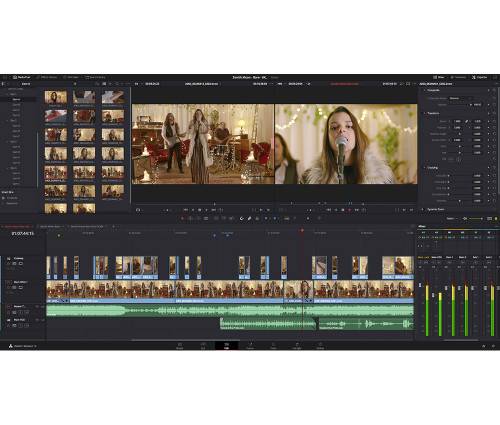
Task: Open the source viewer zoom dropdown
Action: pos(136,84)
